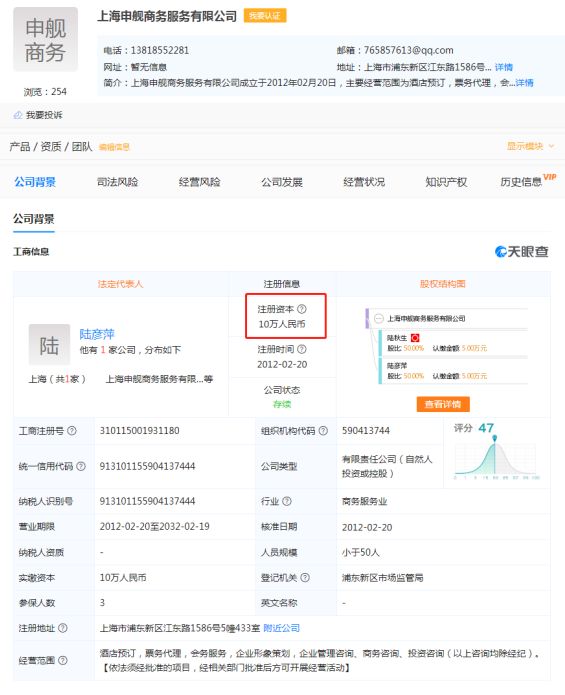Viewport: 565px width, 695px height.
Task: Switch to the 公司背景 tab
Action: coord(35,182)
